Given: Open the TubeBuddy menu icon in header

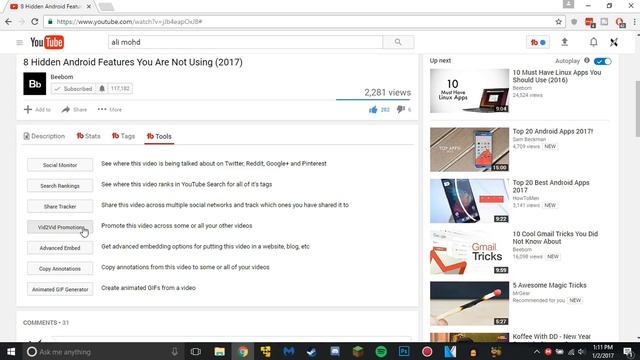Looking at the screenshot, I should (538, 42).
